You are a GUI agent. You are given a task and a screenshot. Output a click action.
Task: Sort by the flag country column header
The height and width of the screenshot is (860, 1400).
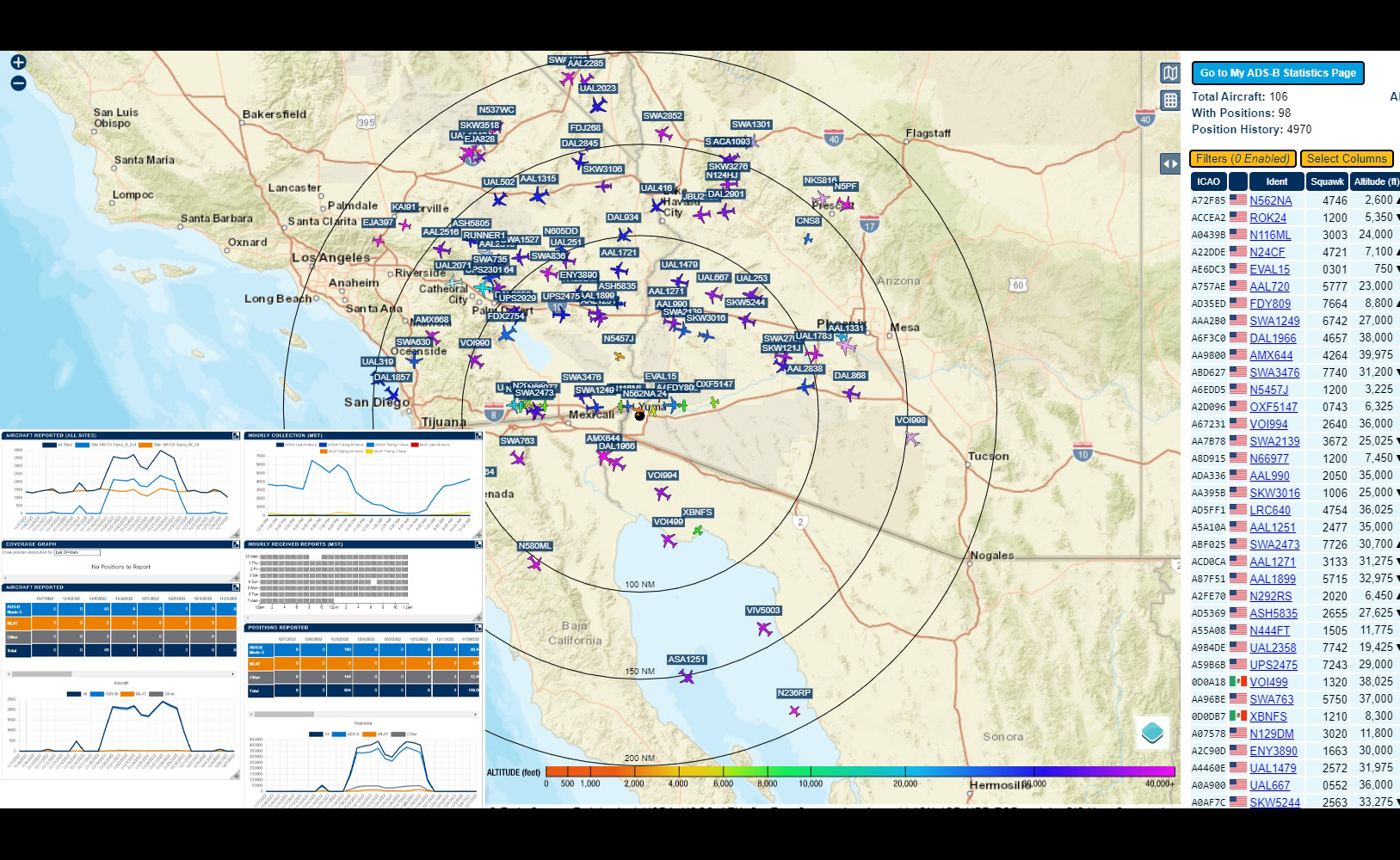coord(1238,181)
